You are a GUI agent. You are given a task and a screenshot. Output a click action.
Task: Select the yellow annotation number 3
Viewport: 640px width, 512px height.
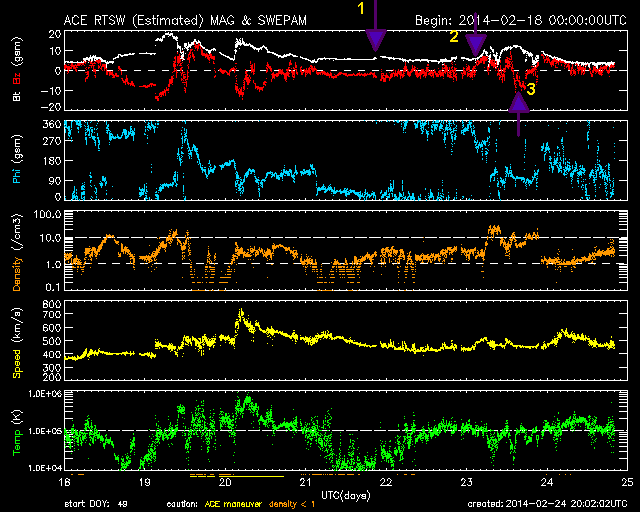(x=531, y=90)
